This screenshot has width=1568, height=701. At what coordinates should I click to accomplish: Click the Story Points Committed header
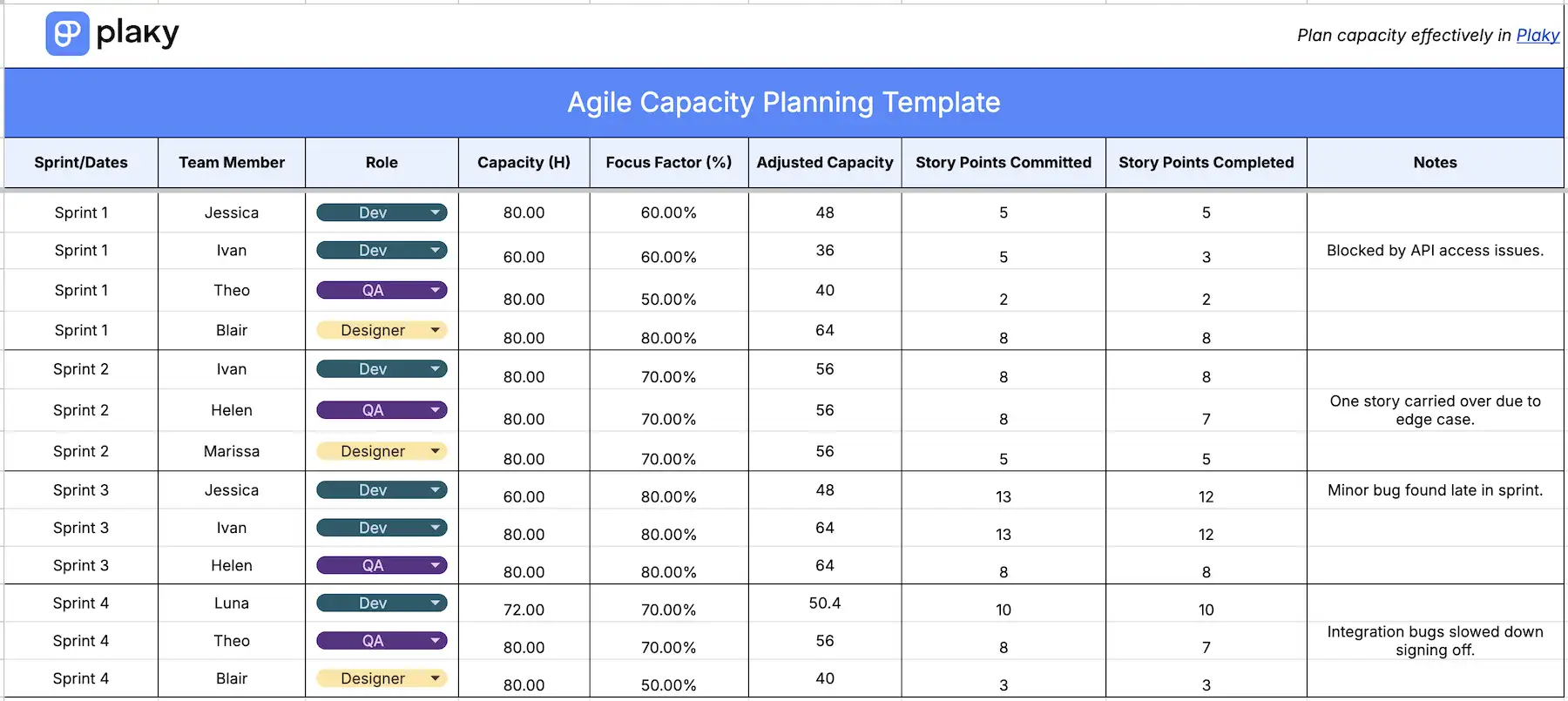tap(1003, 162)
